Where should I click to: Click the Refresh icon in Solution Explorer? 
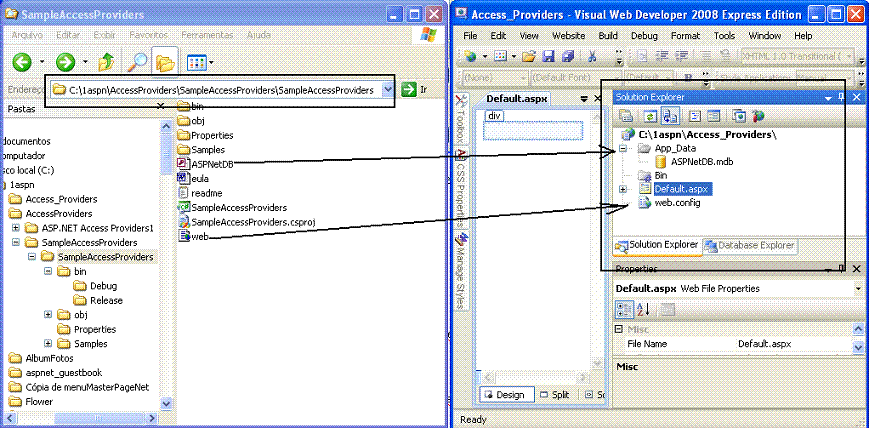tap(650, 116)
